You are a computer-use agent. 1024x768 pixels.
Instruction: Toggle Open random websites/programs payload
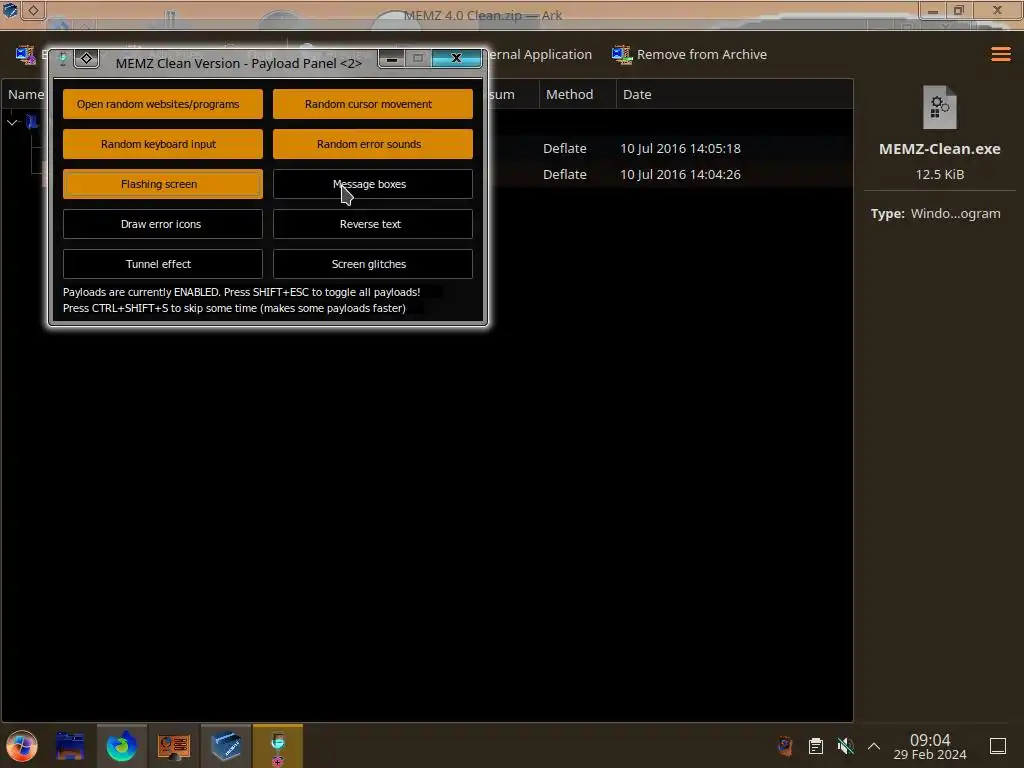pos(163,104)
